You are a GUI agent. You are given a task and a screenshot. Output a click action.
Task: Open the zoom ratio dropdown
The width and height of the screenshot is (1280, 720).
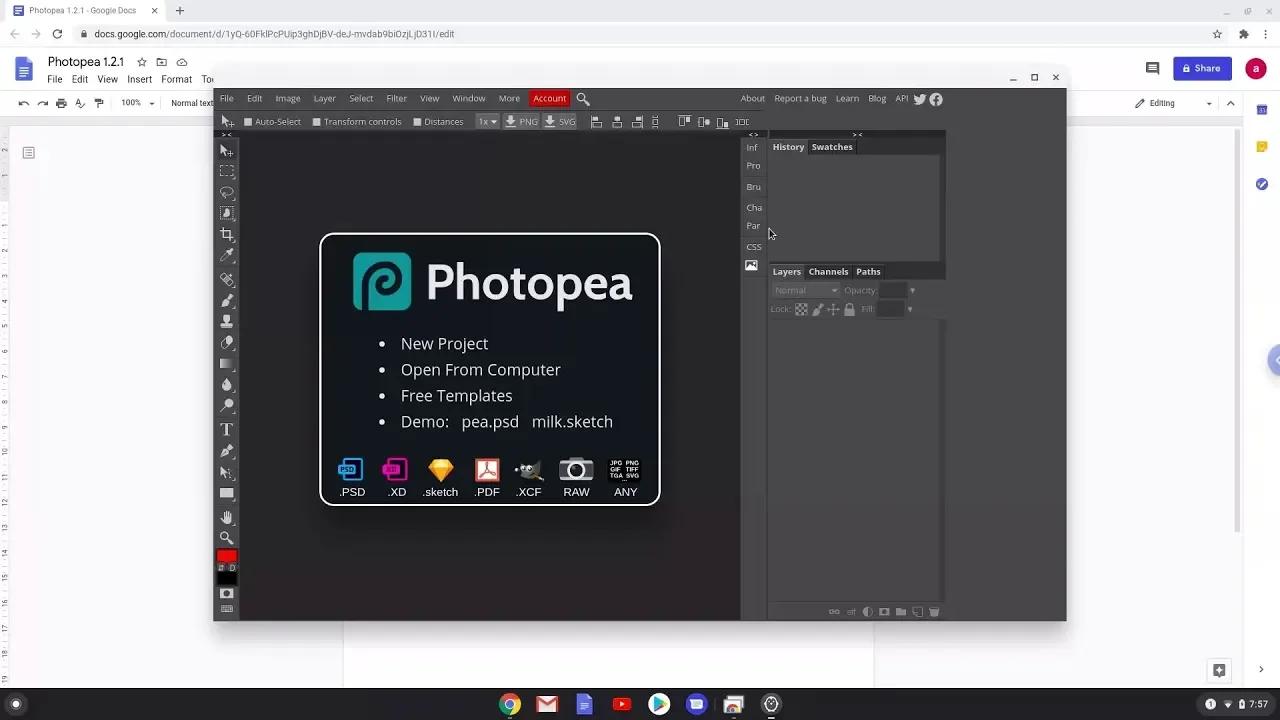487,121
